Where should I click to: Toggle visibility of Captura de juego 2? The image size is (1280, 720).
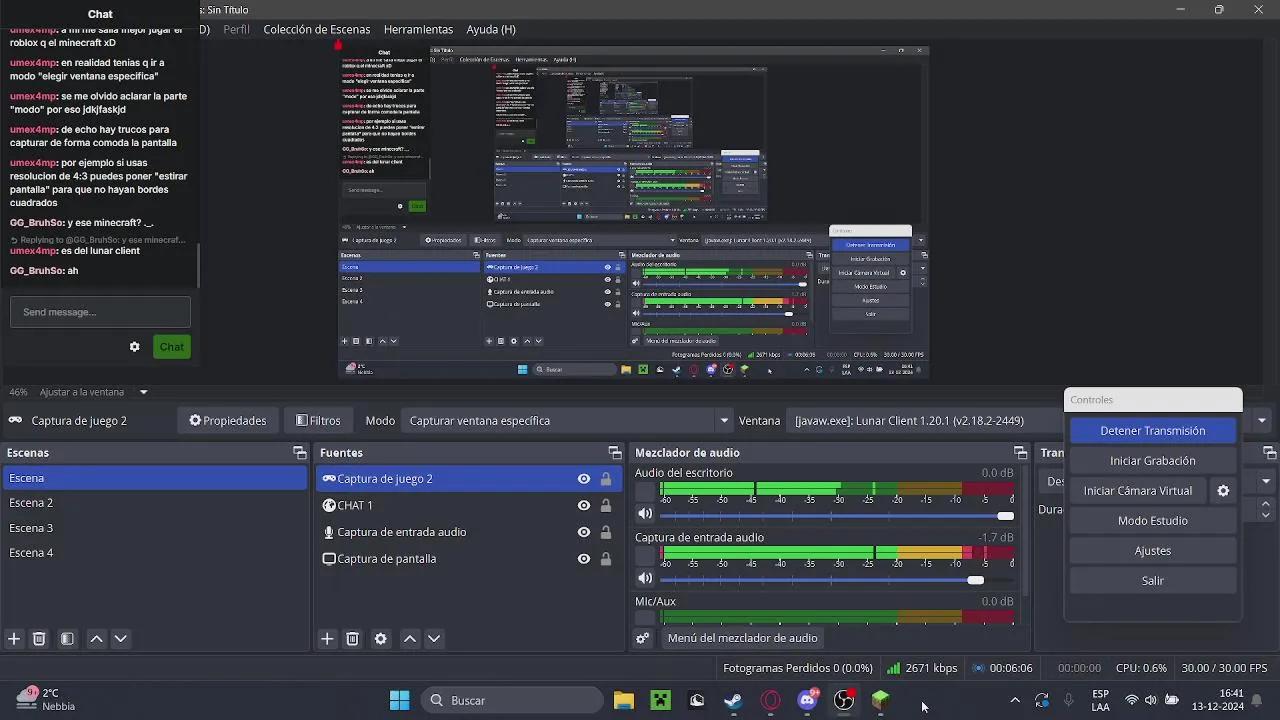pyautogui.click(x=584, y=479)
